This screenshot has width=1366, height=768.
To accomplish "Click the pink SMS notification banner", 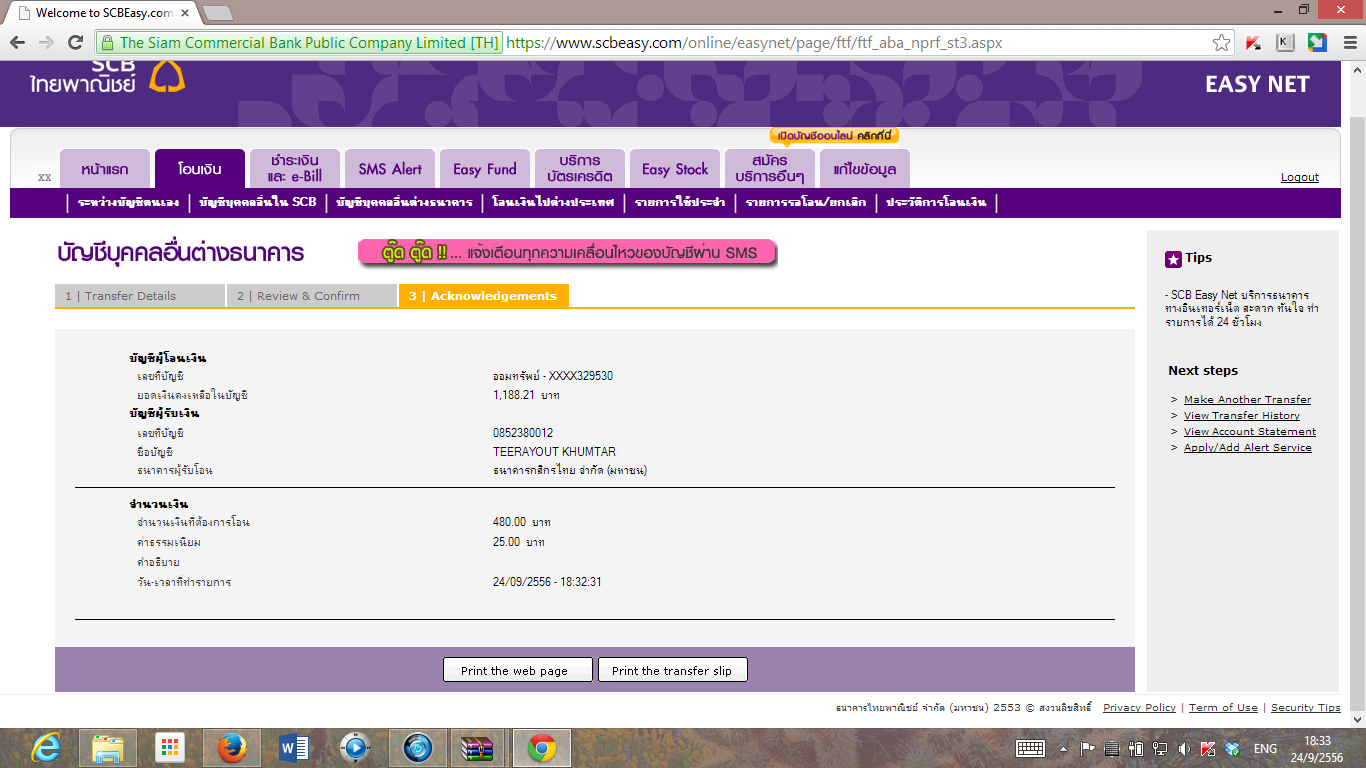I will [567, 253].
